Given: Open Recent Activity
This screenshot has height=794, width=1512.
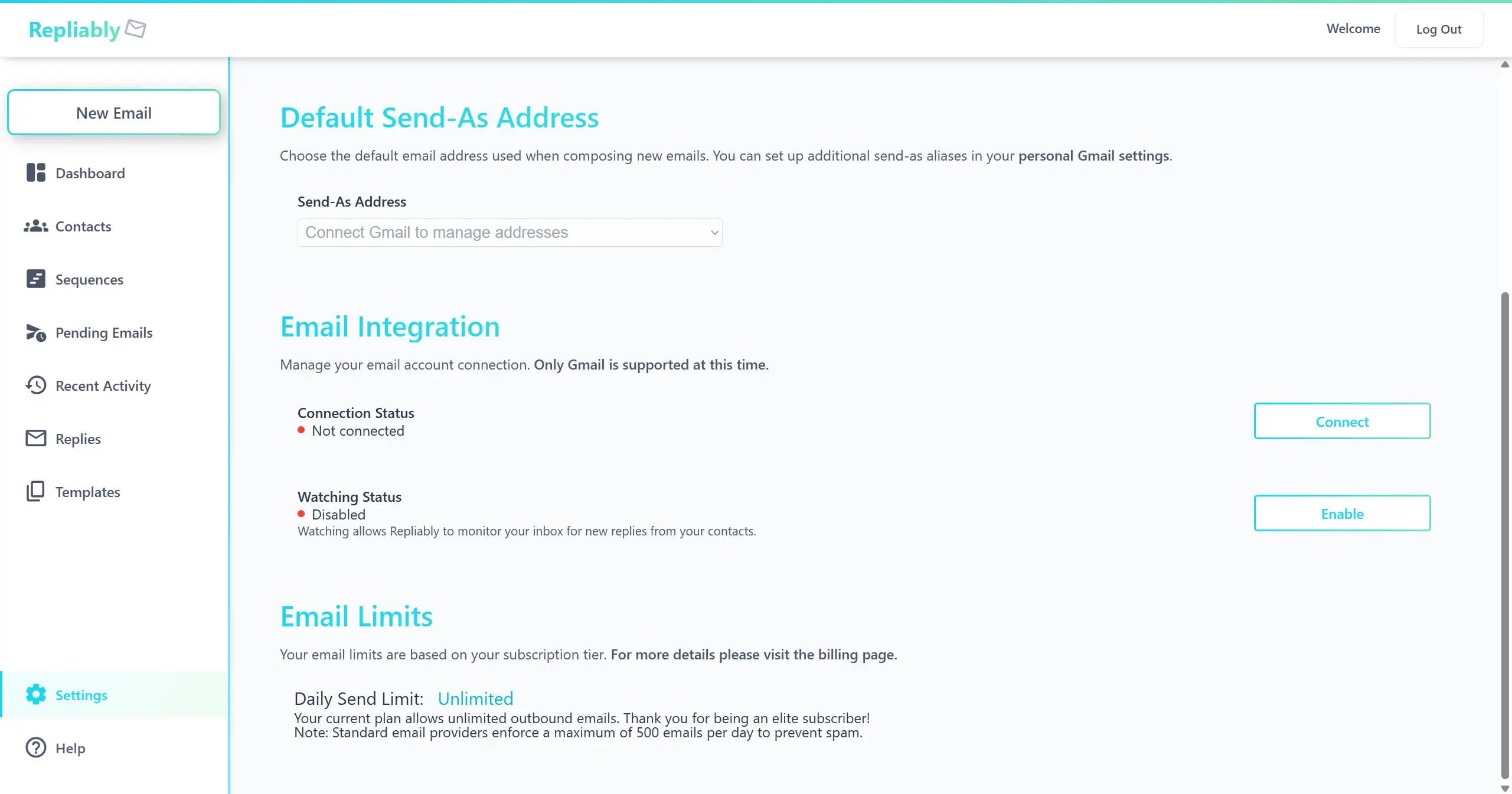Looking at the screenshot, I should (103, 385).
